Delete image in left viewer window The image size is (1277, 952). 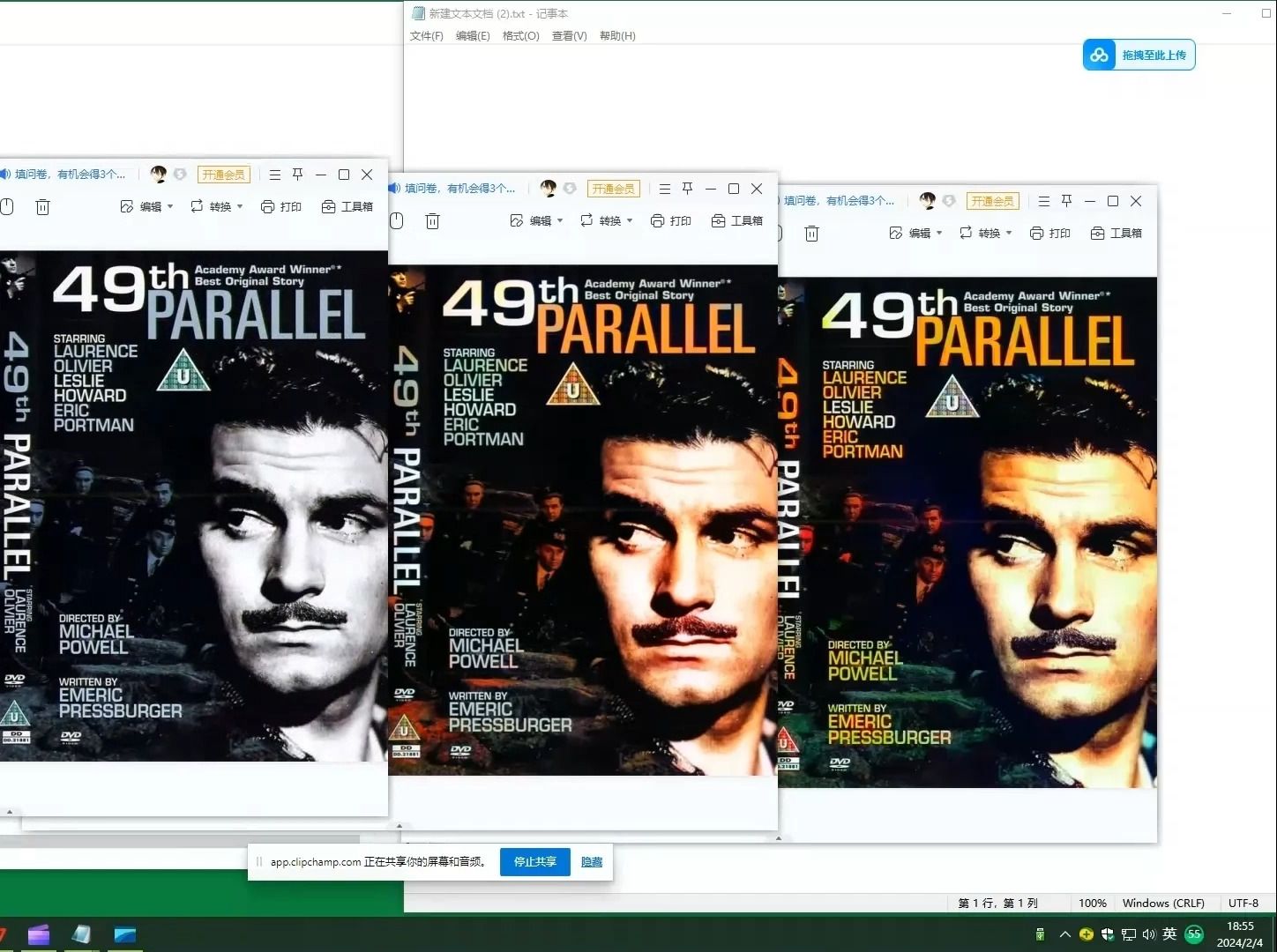(42, 207)
